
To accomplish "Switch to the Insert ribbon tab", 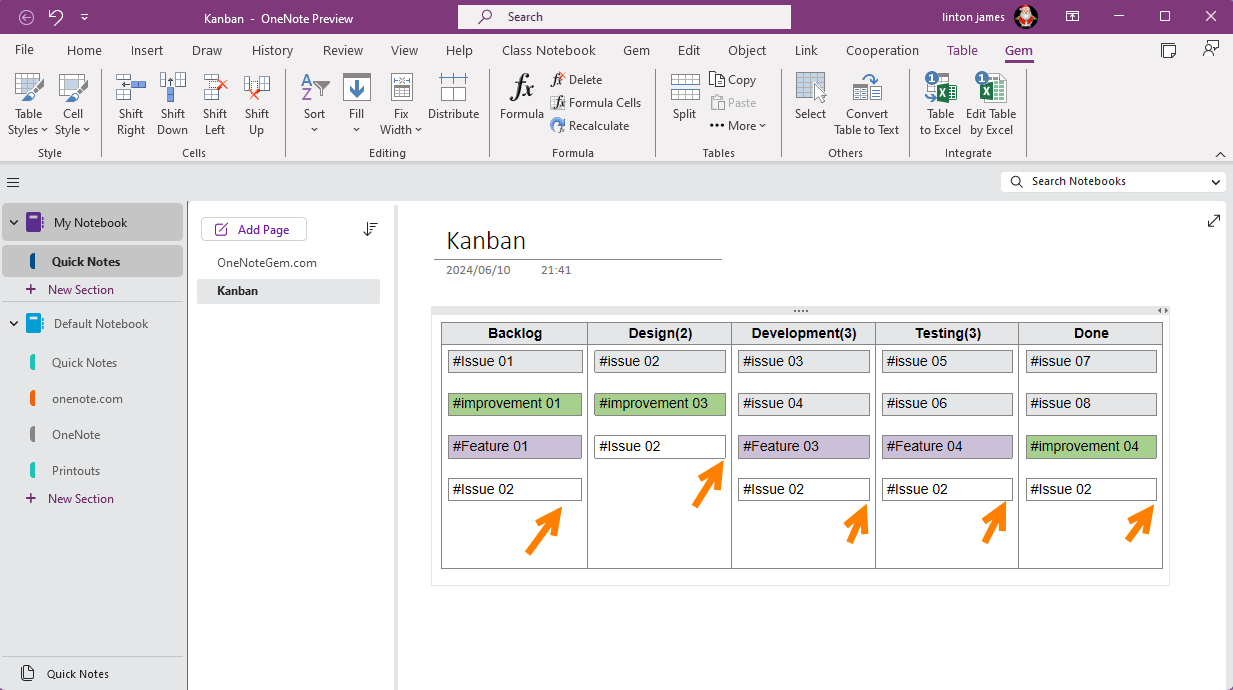I will click(x=147, y=51).
